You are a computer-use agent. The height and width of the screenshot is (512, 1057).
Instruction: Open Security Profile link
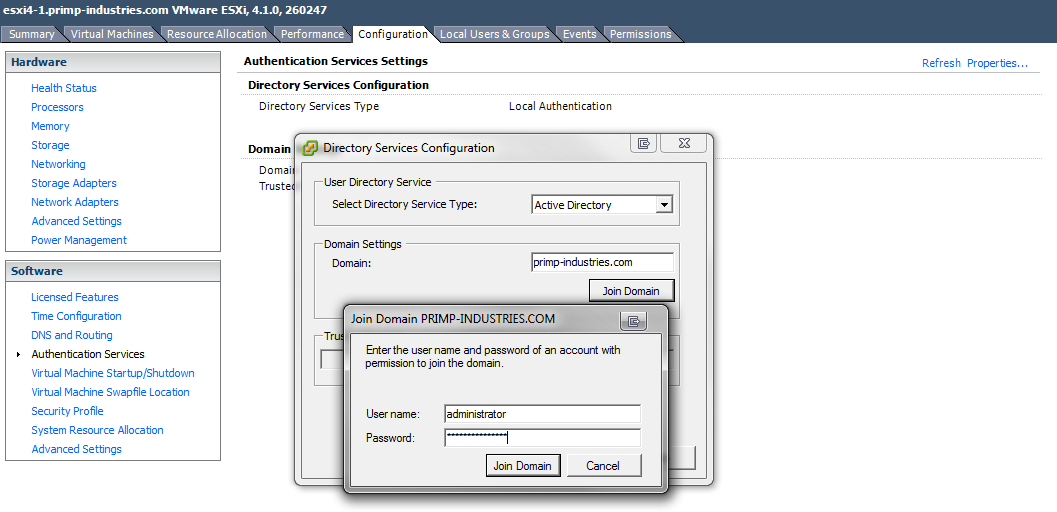(67, 411)
